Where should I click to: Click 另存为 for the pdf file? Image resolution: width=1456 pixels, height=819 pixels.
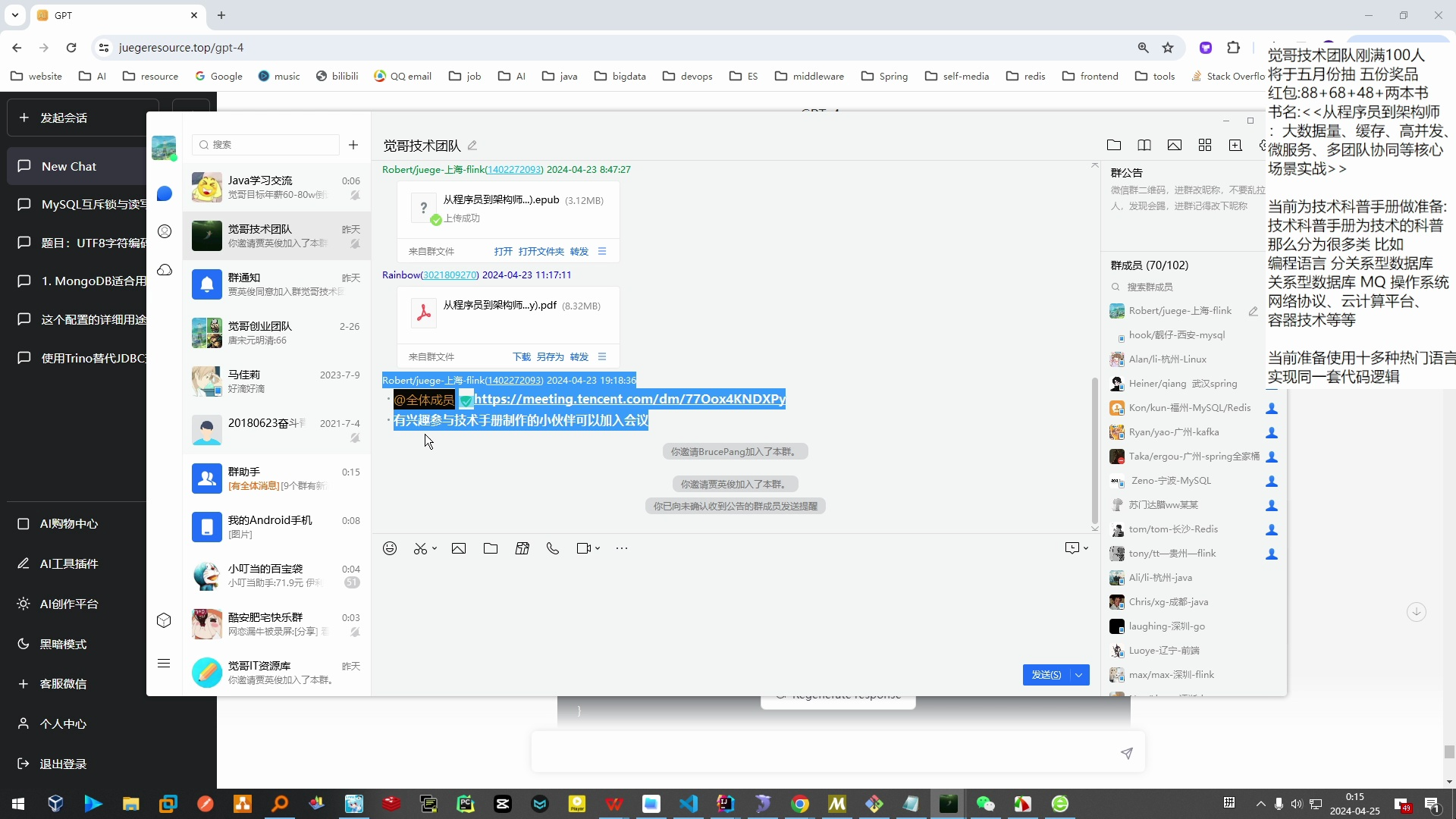point(551,356)
